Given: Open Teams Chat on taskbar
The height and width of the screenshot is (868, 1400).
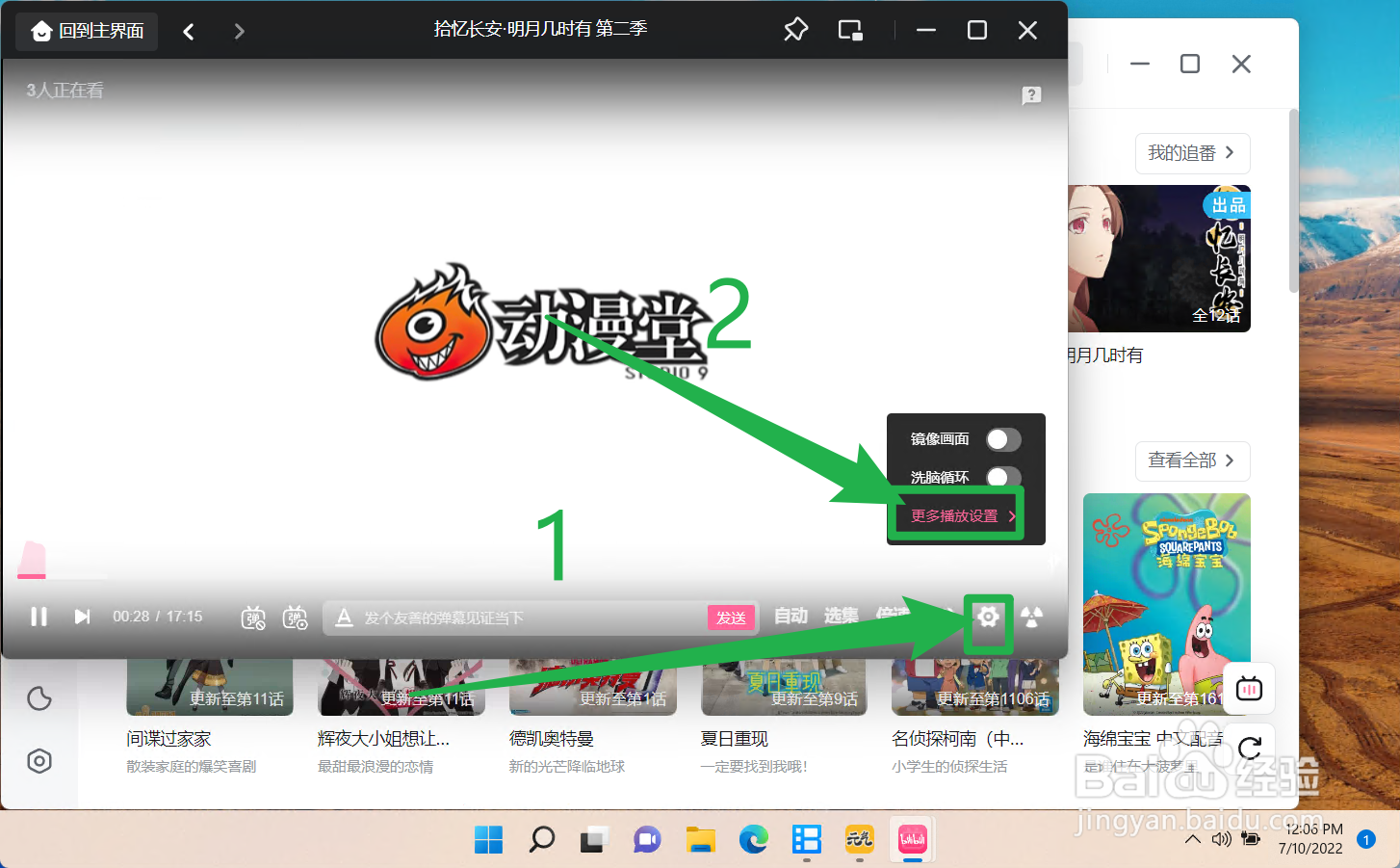Looking at the screenshot, I should [x=647, y=840].
